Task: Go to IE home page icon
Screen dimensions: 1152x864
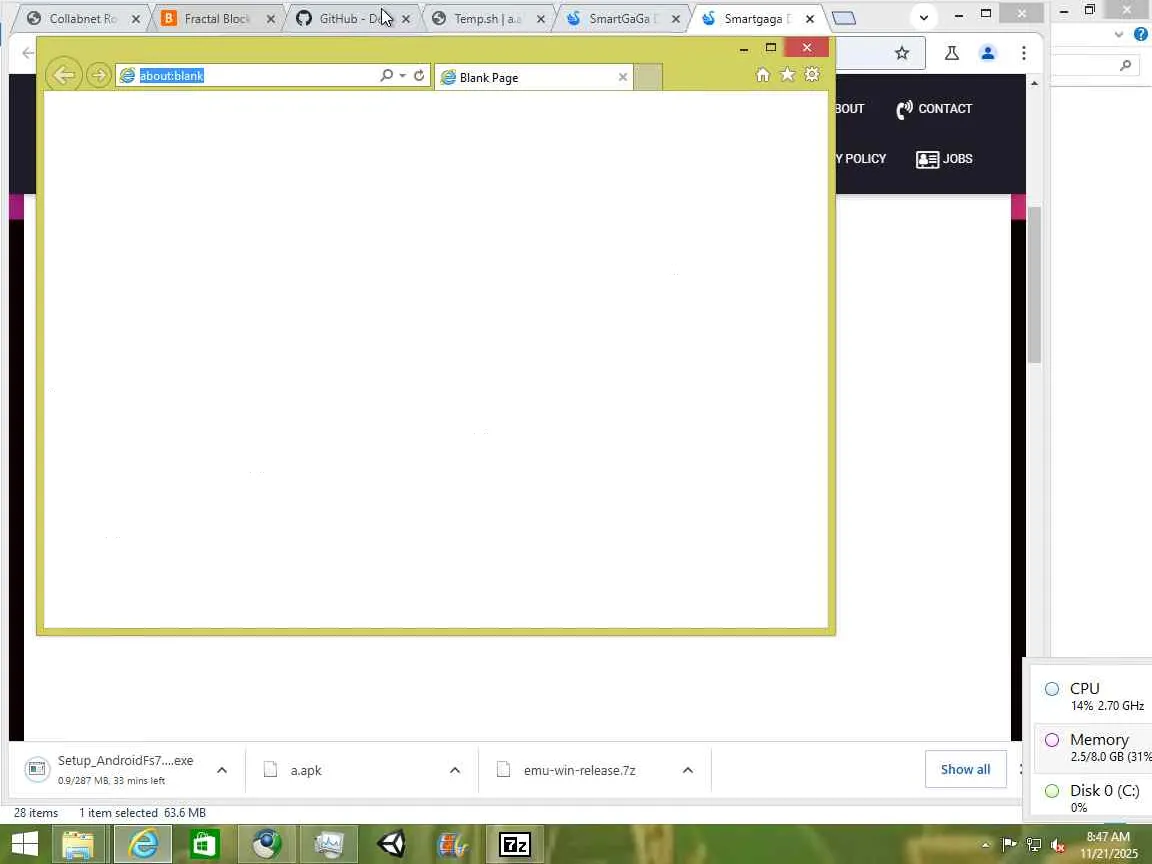Action: pyautogui.click(x=763, y=74)
